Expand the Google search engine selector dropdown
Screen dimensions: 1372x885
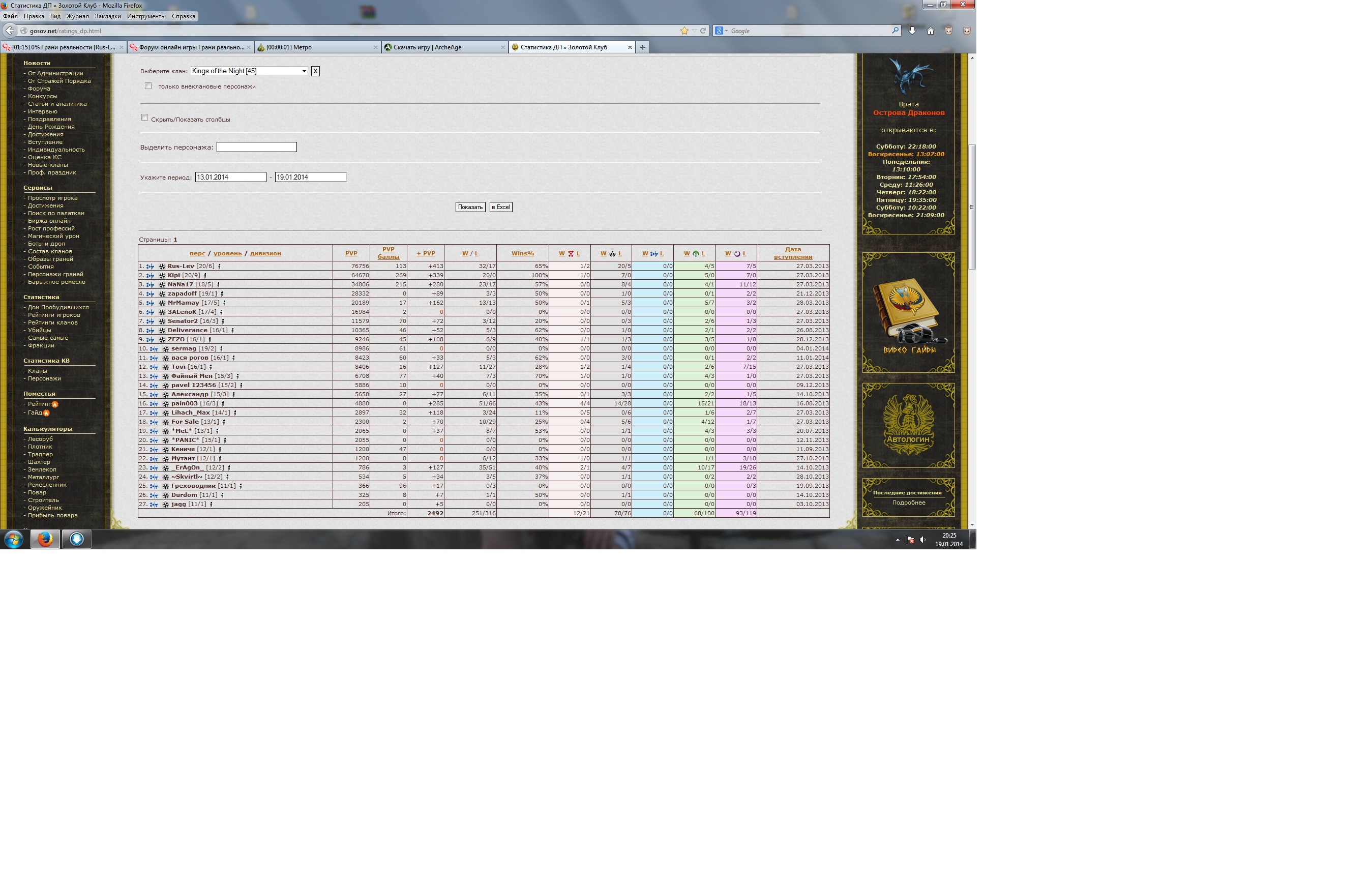(722, 31)
